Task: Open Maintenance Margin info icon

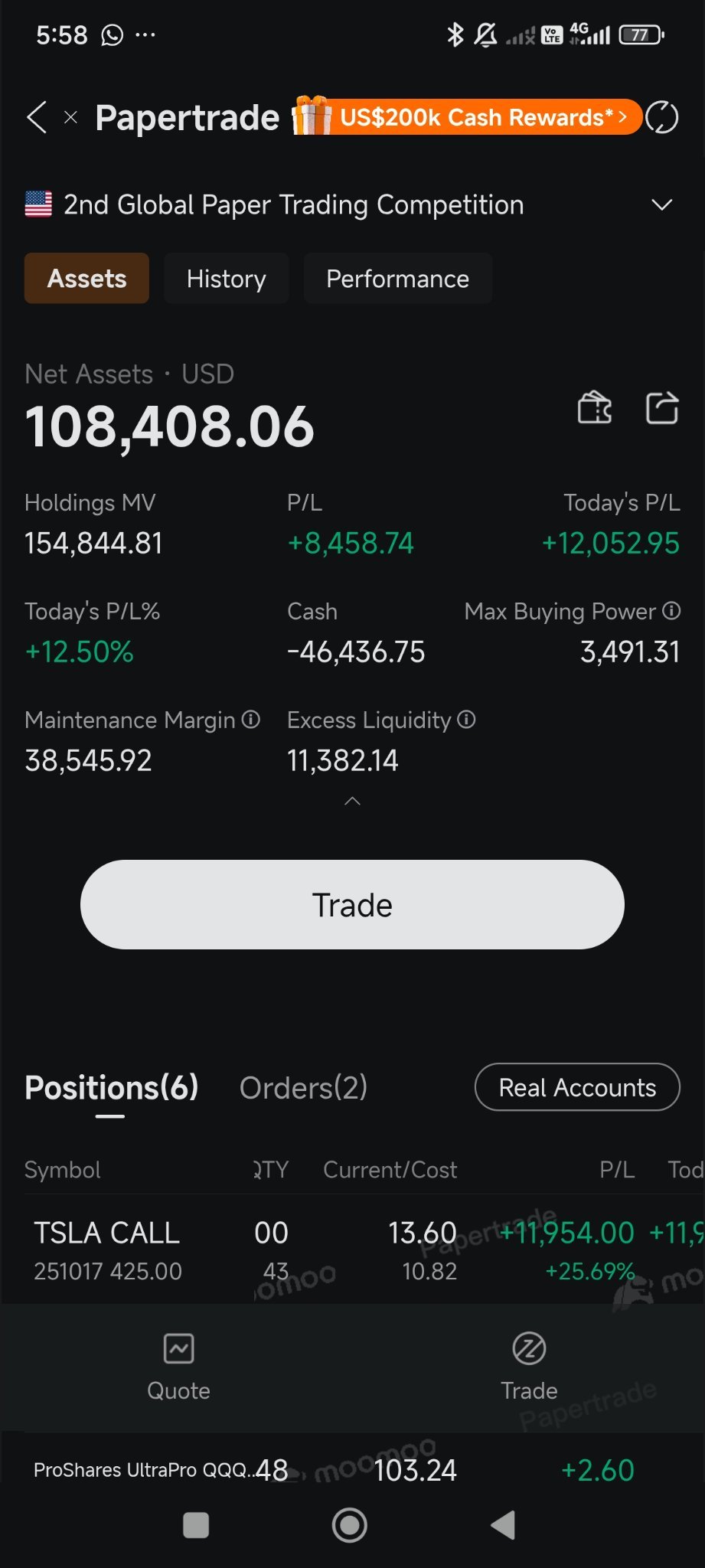Action: [251, 719]
